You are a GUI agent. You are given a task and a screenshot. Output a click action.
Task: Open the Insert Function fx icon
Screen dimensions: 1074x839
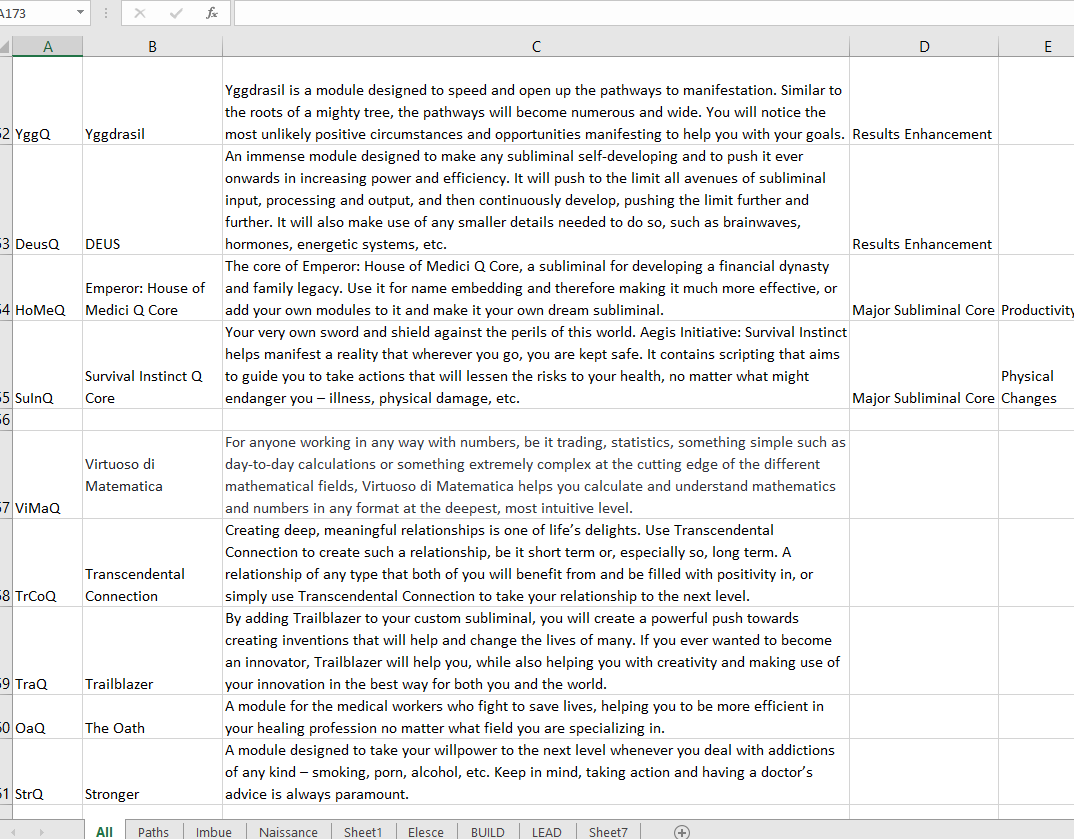coord(212,13)
